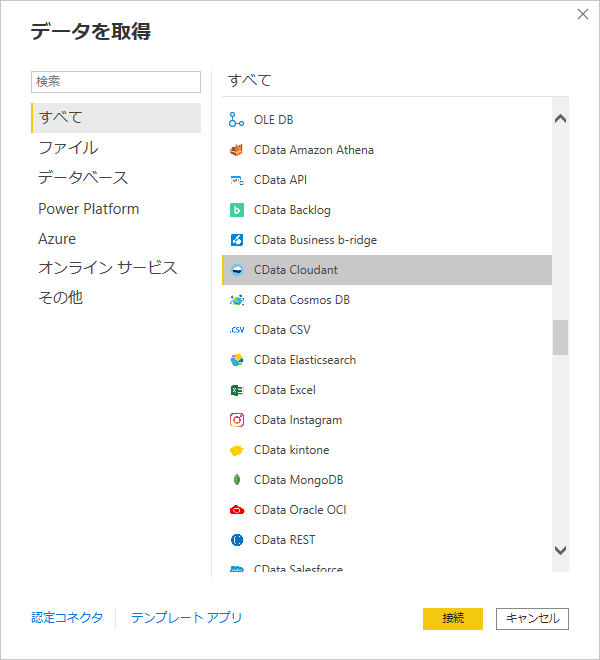Image resolution: width=600 pixels, height=660 pixels.
Task: Click the blue CData REST icon
Action: click(x=237, y=540)
